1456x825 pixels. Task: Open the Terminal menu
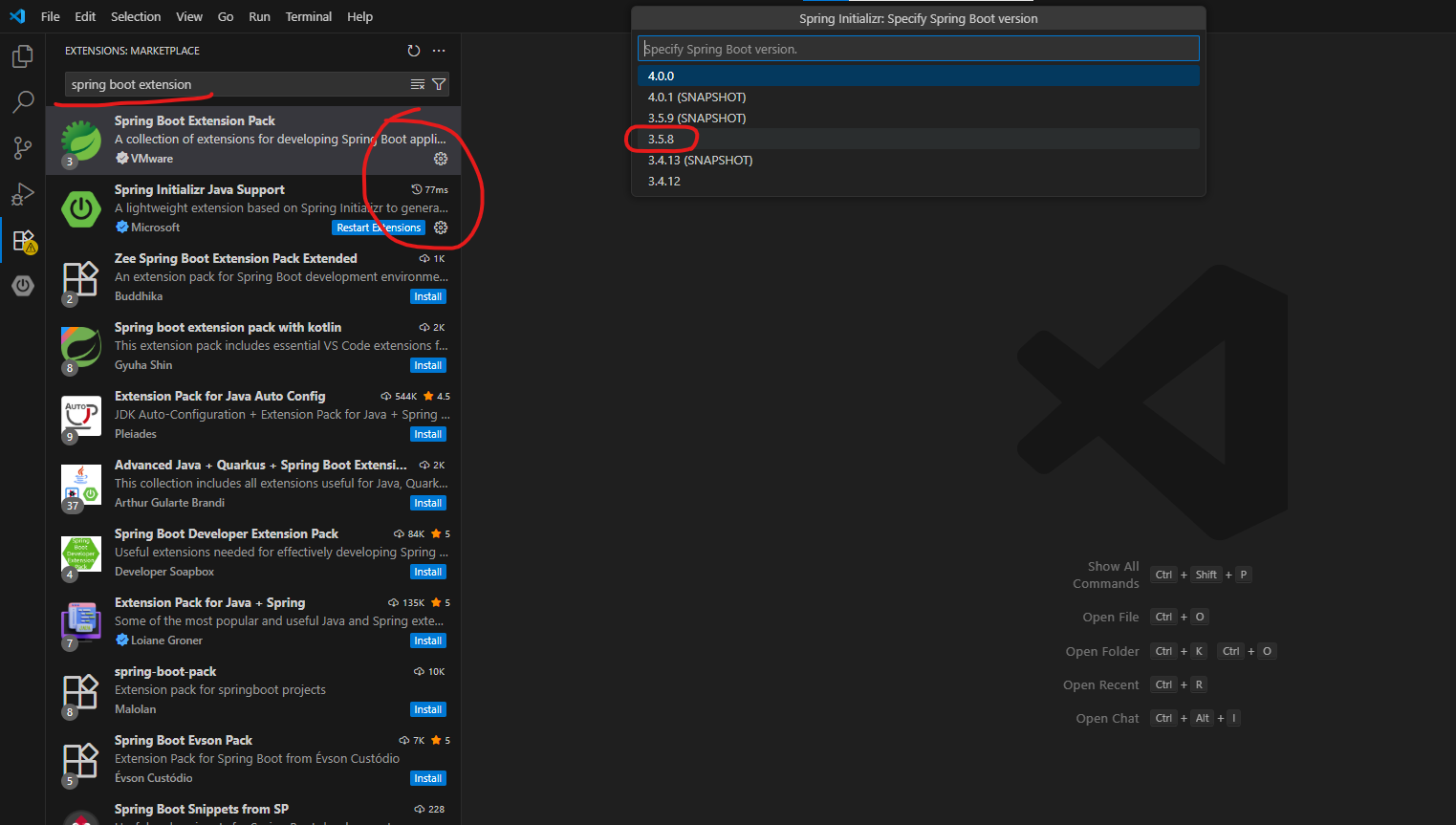309,16
